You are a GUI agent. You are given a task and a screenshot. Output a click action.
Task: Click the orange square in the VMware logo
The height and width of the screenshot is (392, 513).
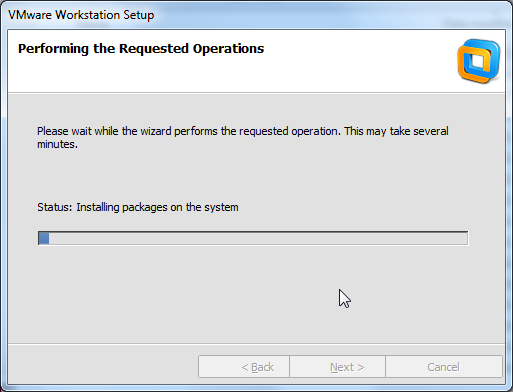[473, 65]
